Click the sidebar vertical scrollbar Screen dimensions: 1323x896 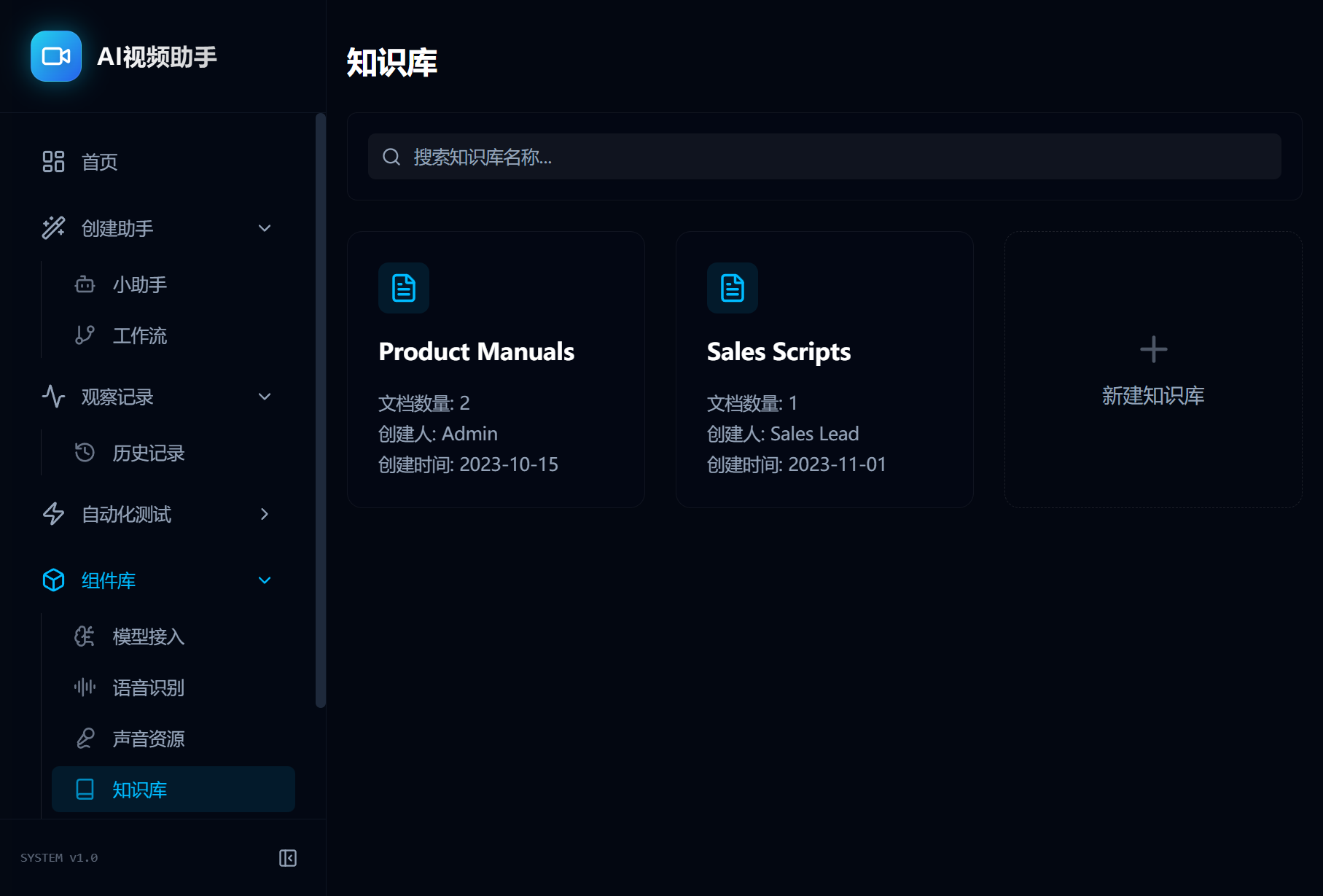[x=320, y=408]
